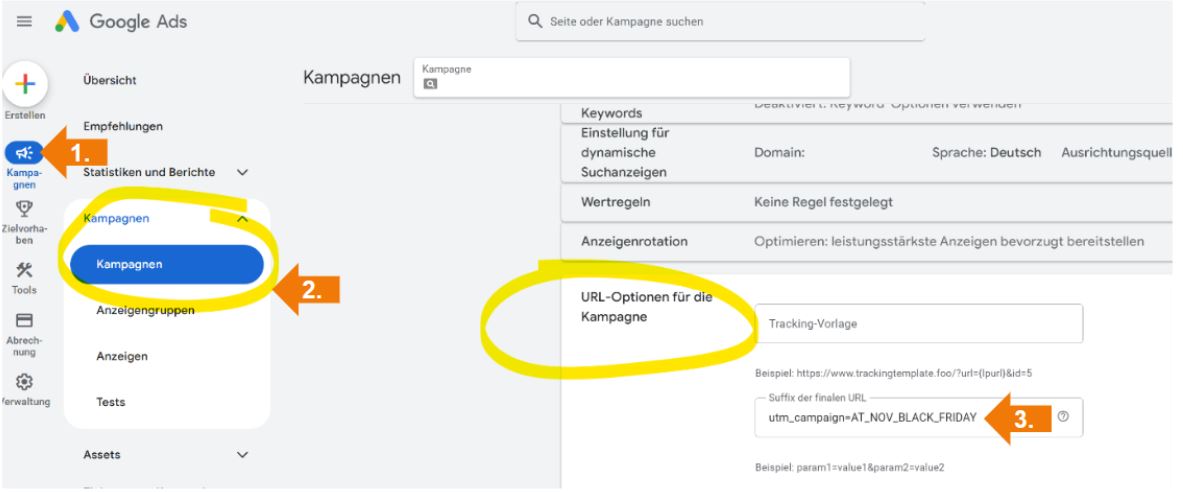Image resolution: width=1183 pixels, height=492 pixels.
Task: Click the Keine Regel festgelegt text
Action: coord(823,203)
